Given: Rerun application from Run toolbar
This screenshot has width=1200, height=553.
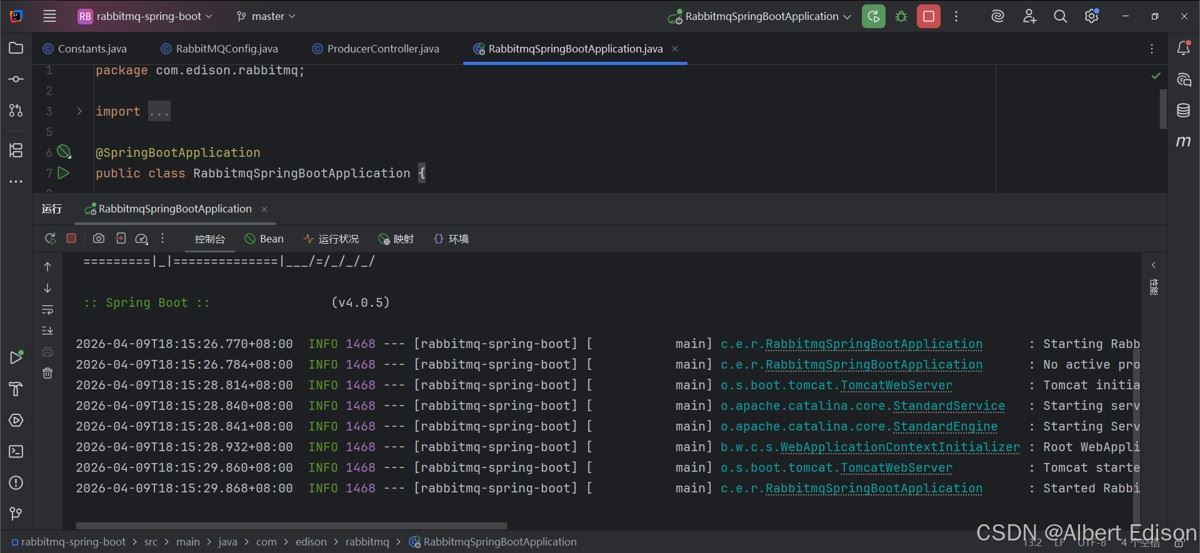Looking at the screenshot, I should point(50,239).
